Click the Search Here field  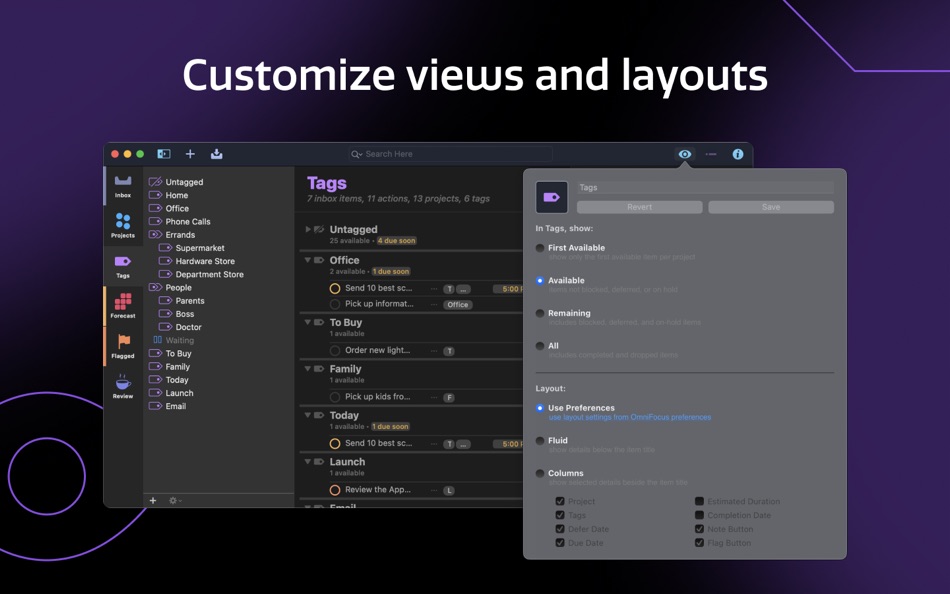(x=450, y=154)
